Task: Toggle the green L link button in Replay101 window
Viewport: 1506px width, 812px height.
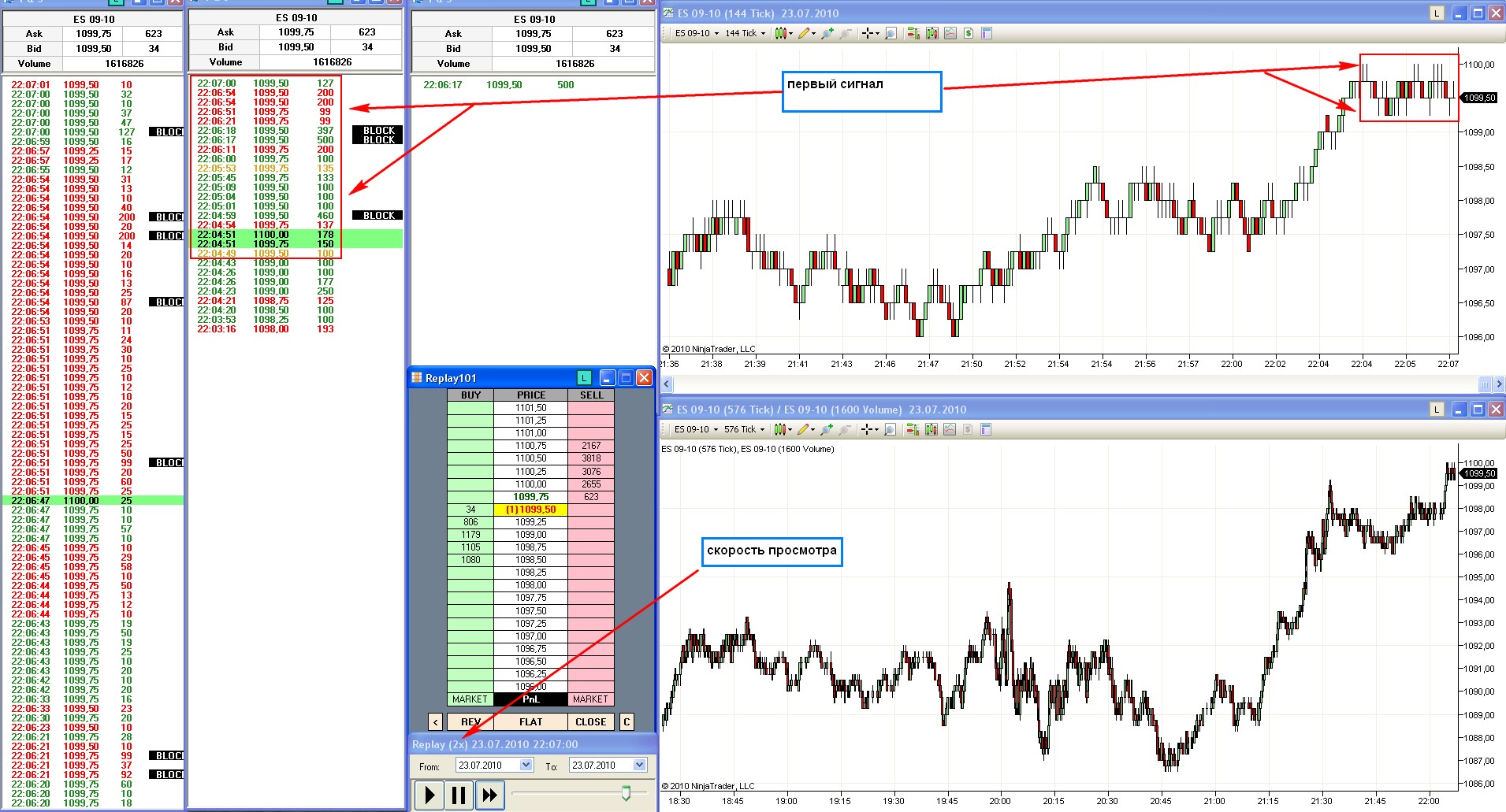Action: pyautogui.click(x=584, y=378)
